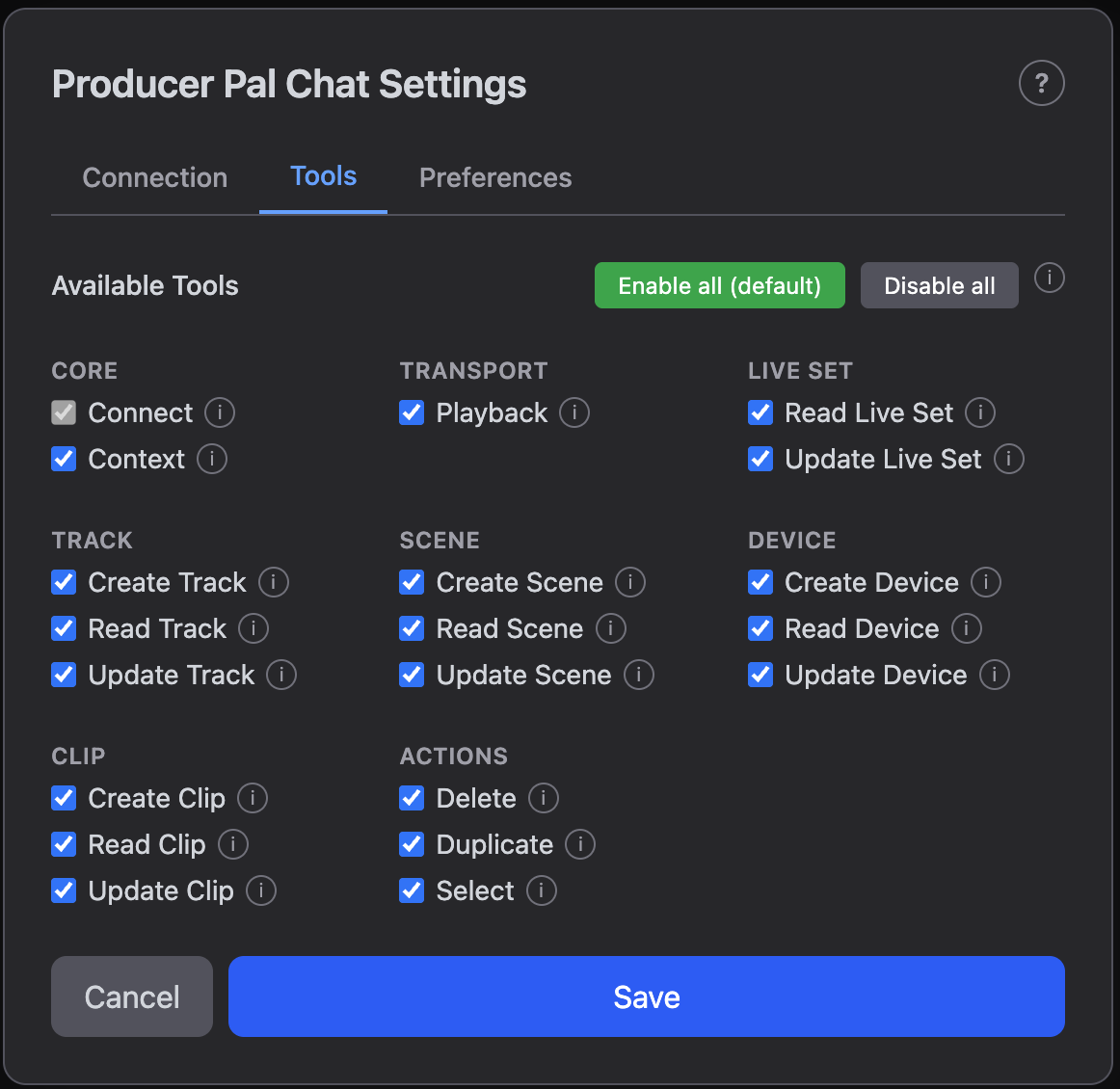Open info for the Duplicate action
1120x1089 pixels.
[x=580, y=844]
